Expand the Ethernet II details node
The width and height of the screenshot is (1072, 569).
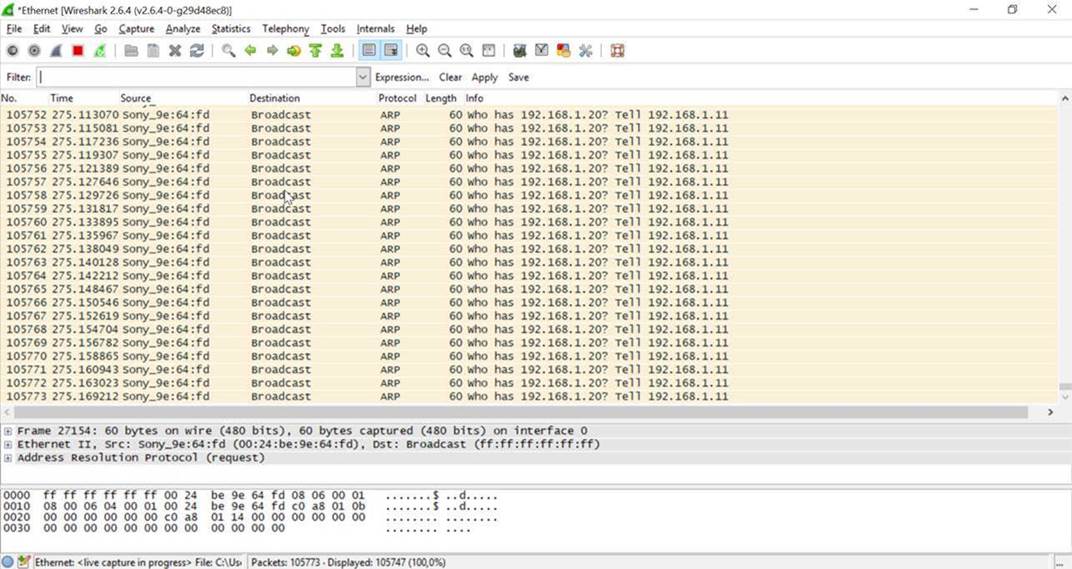tap(8, 445)
